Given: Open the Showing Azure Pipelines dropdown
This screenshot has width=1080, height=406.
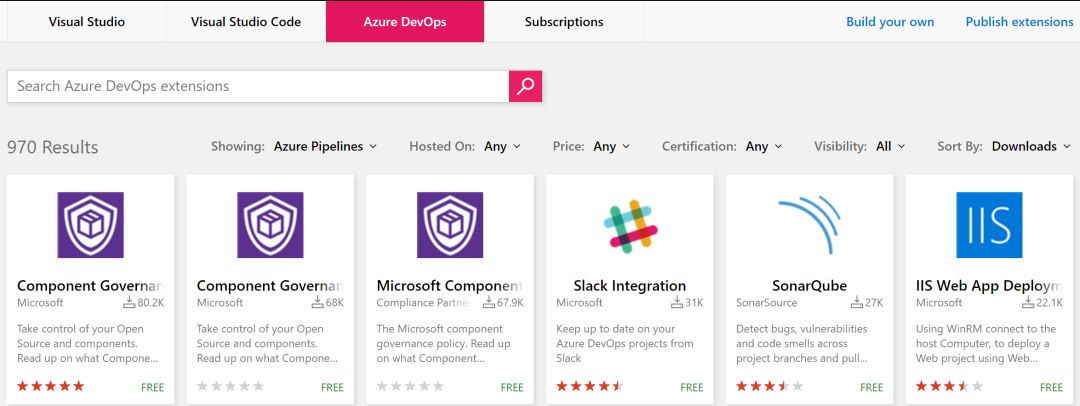Looking at the screenshot, I should pyautogui.click(x=325, y=146).
